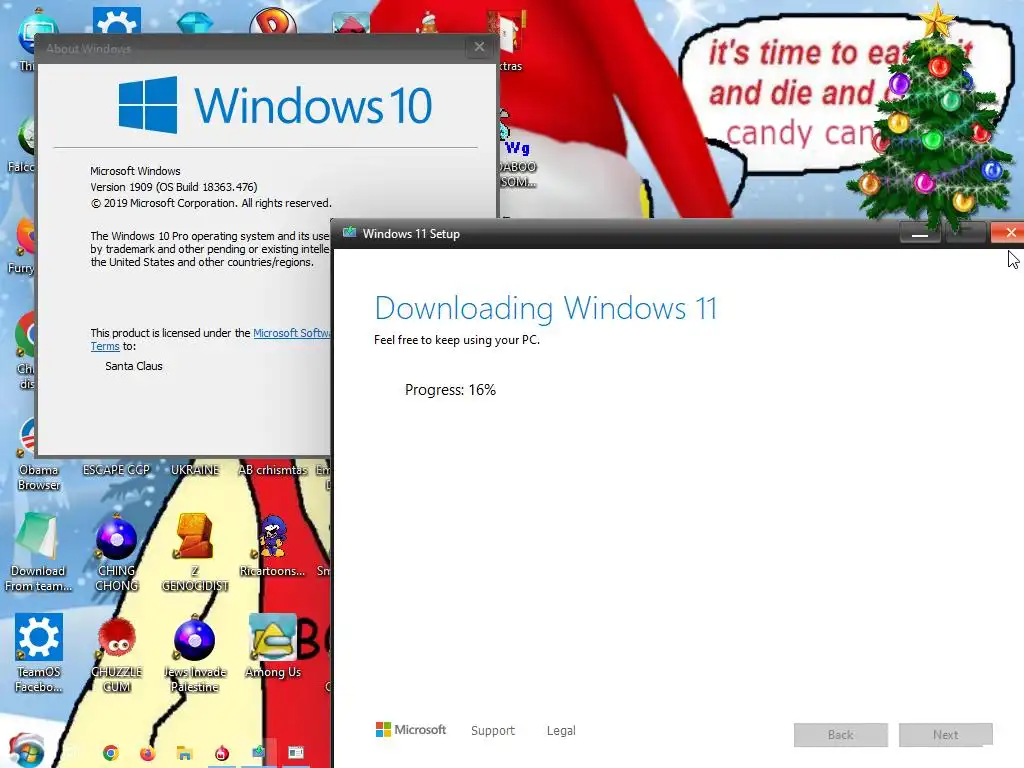Image resolution: width=1024 pixels, height=768 pixels.
Task: Click 'Version 1909 (OS Build 18363.476)' text
Action: (174, 187)
